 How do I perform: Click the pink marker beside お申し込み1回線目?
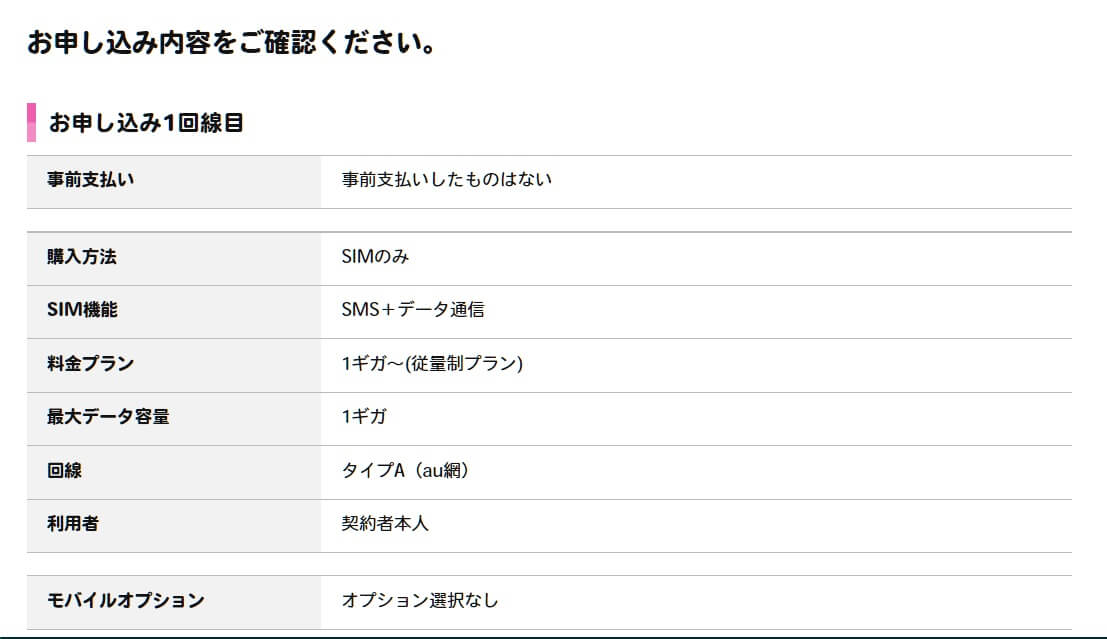tap(31, 122)
